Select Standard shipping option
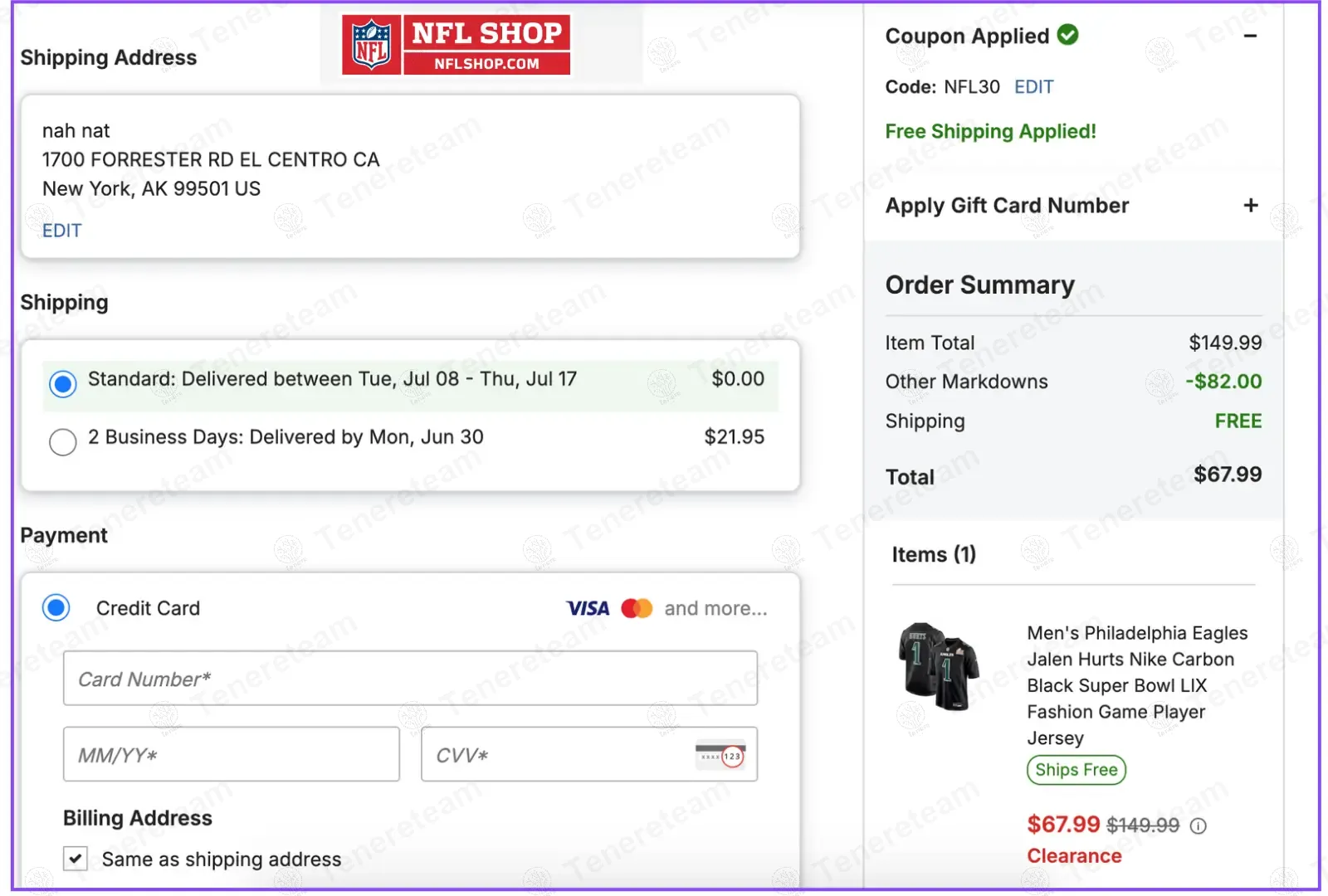This screenshot has width=1328, height=896. [x=63, y=383]
